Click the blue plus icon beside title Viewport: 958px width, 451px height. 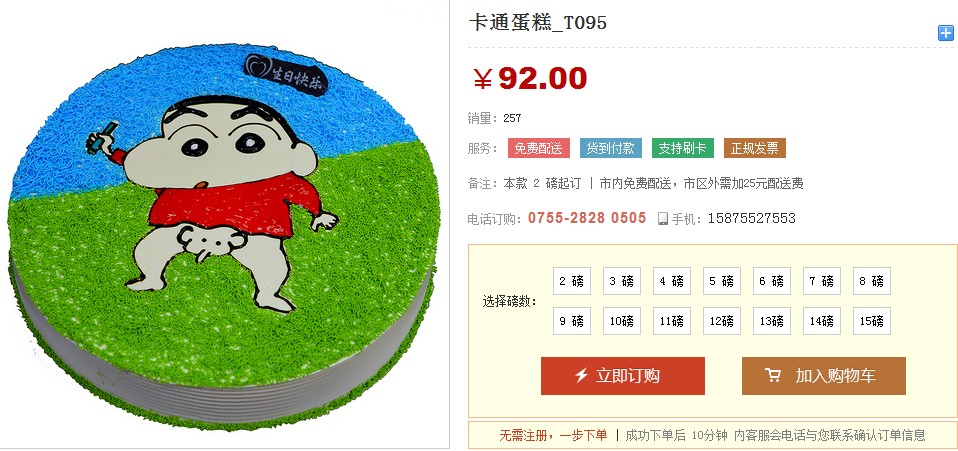point(945,33)
